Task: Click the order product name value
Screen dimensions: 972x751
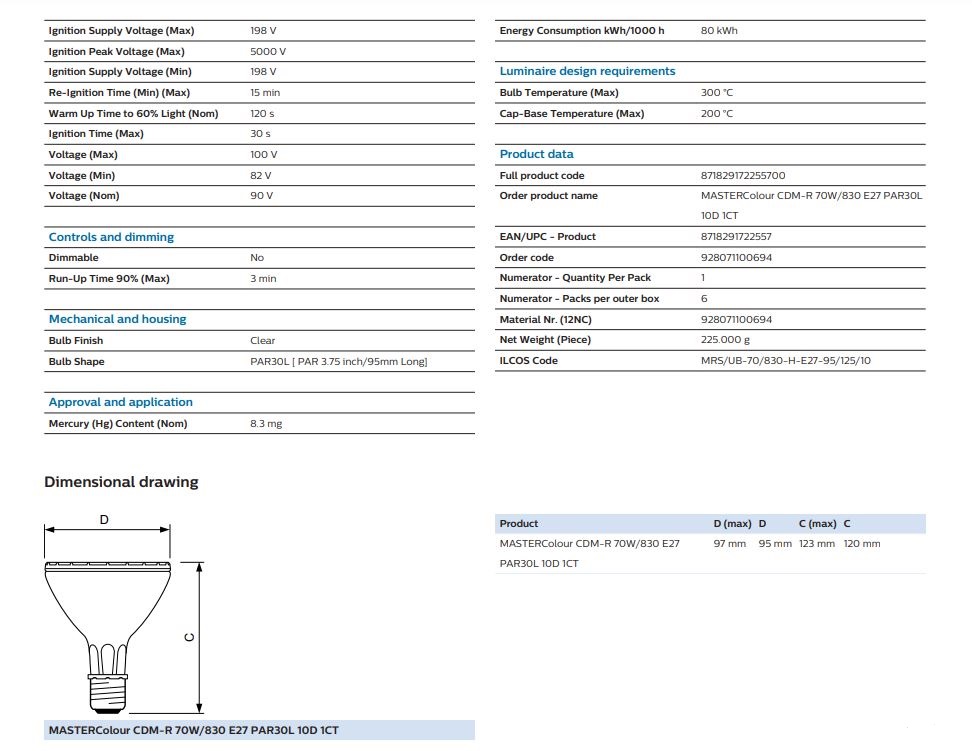Action: coord(811,205)
